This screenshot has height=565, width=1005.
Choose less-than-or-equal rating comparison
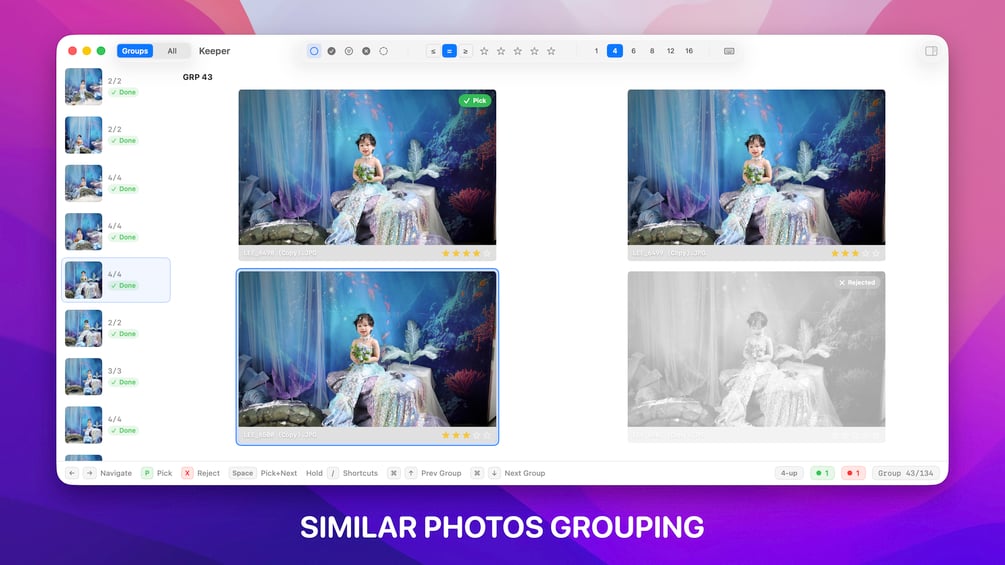point(433,51)
